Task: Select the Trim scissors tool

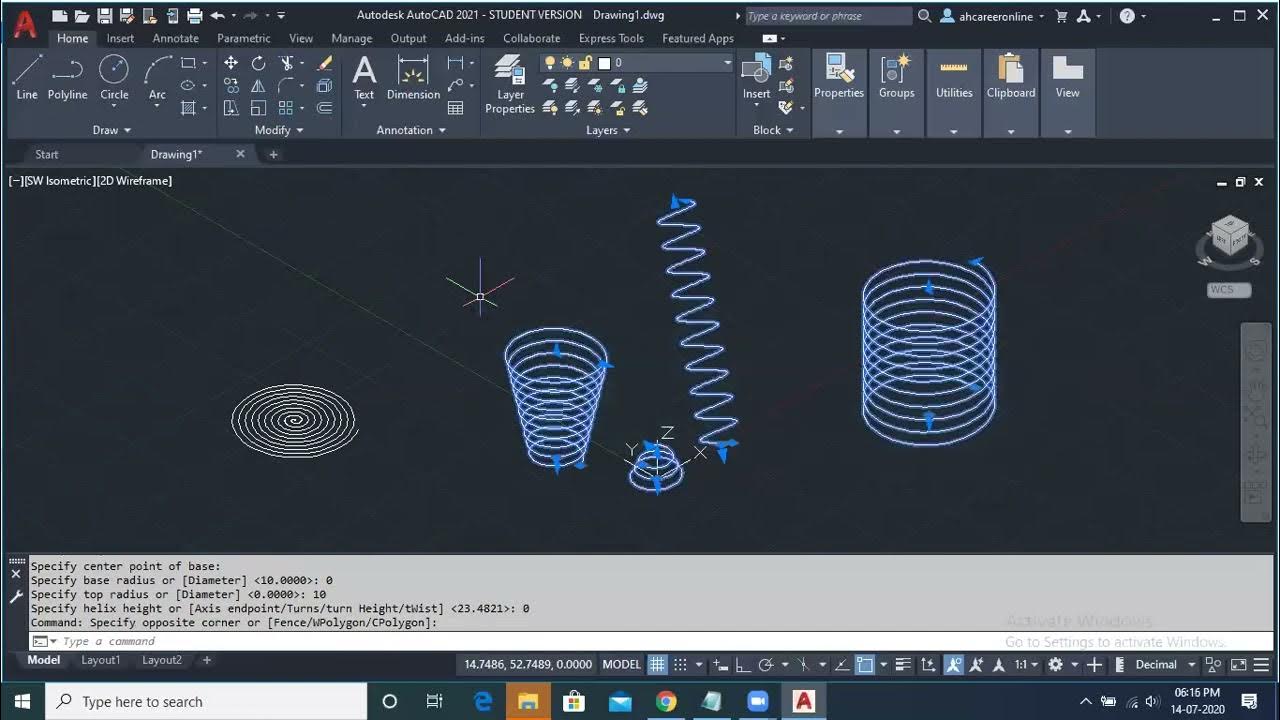Action: [287, 63]
